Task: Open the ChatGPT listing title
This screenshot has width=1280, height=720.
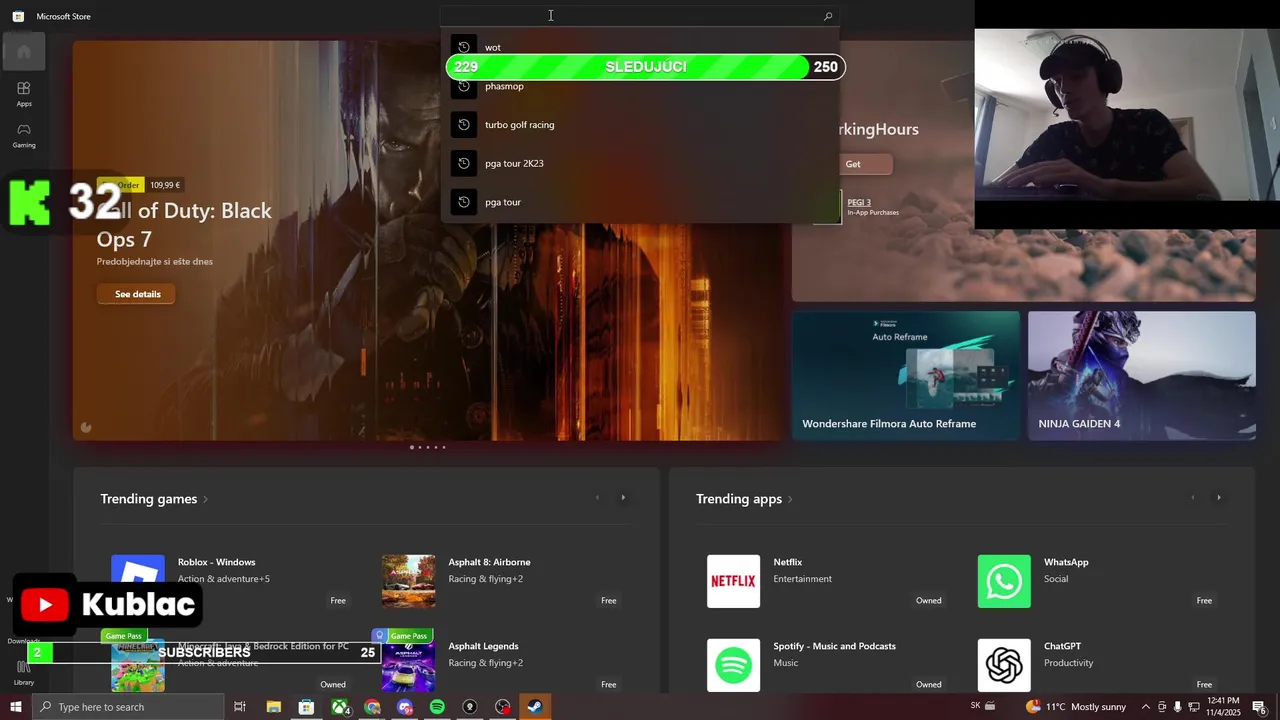Action: pyautogui.click(x=1062, y=646)
